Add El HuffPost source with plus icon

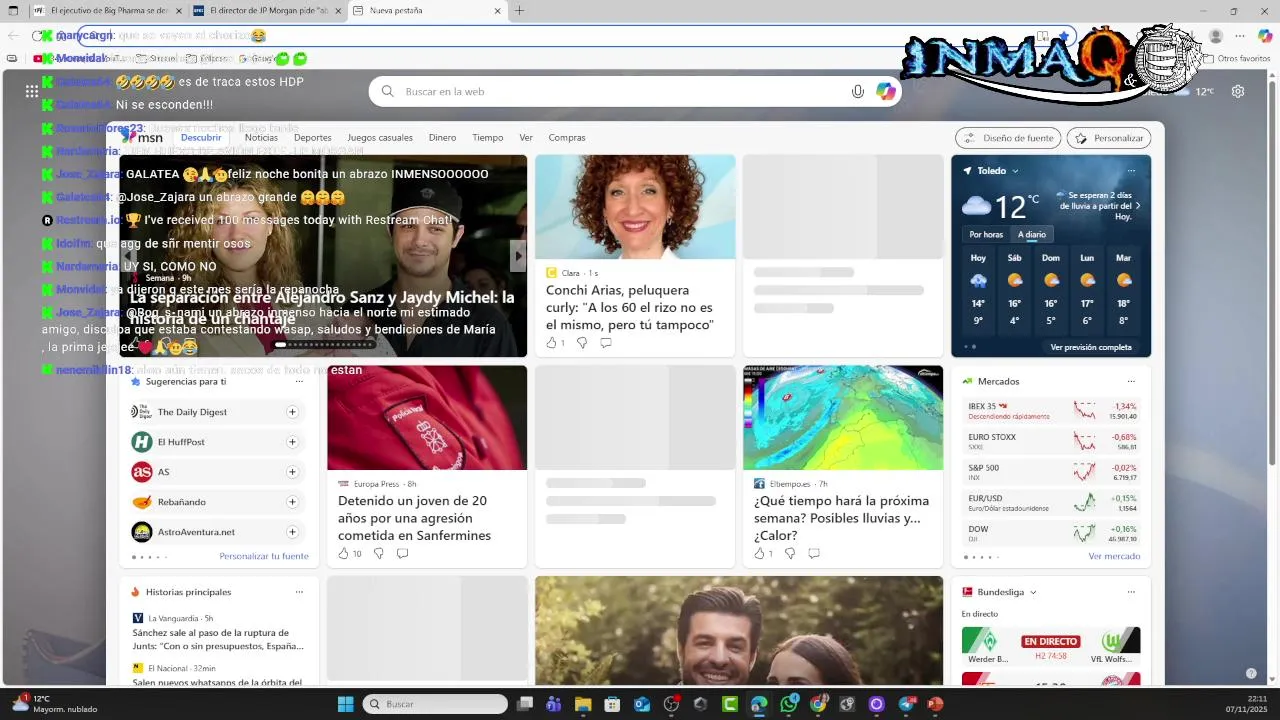(292, 442)
